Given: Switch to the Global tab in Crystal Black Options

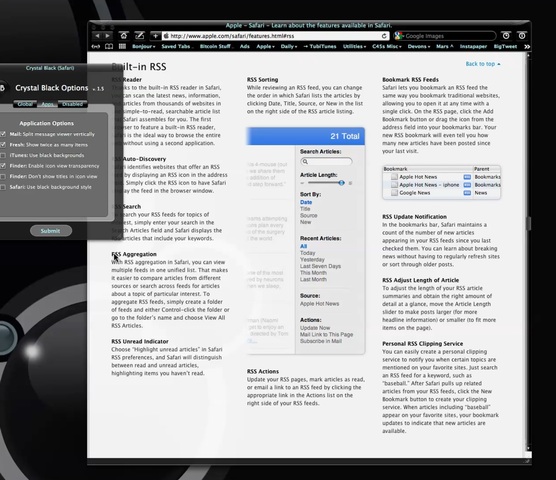Looking at the screenshot, I should point(25,104).
